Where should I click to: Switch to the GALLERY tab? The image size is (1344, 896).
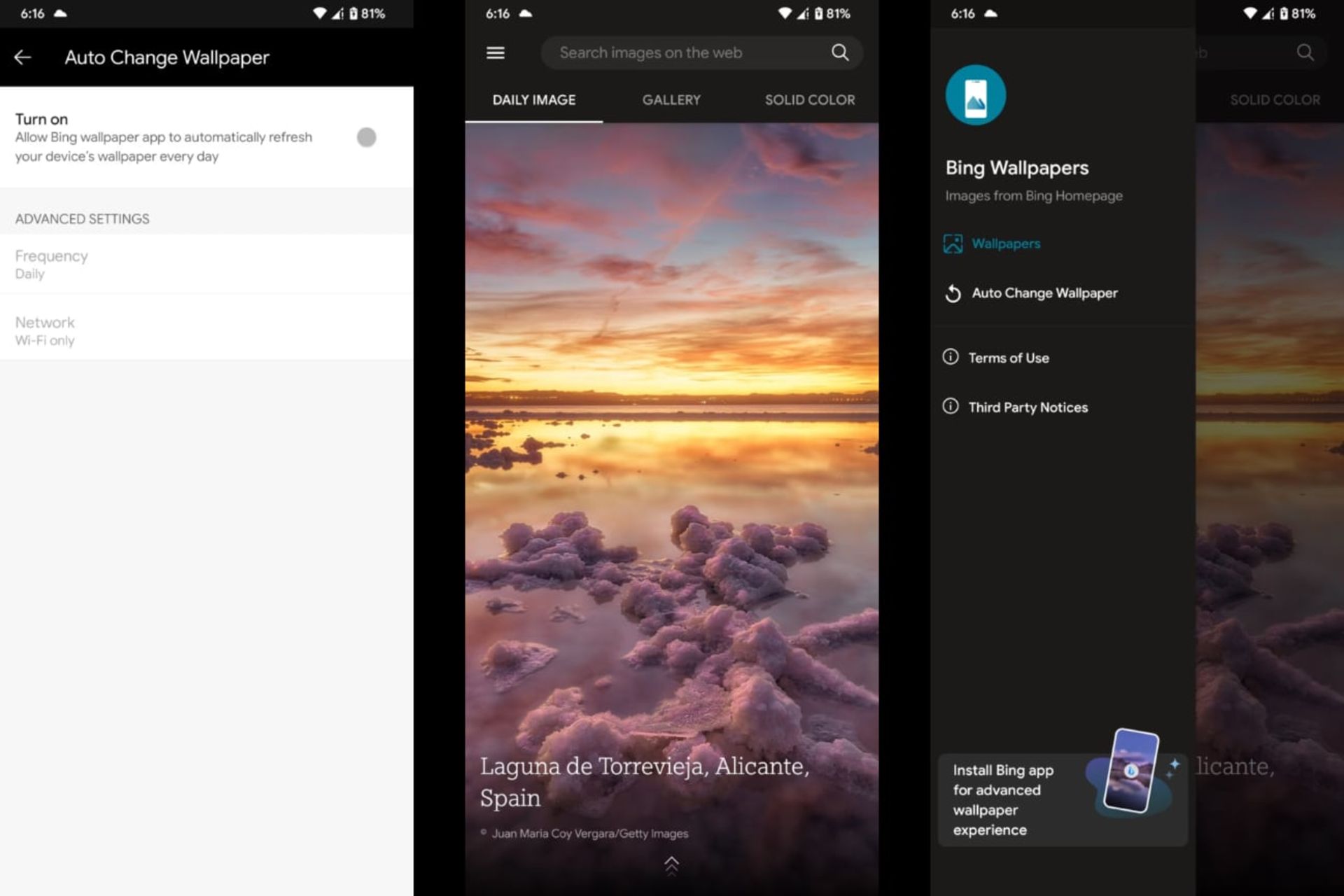click(671, 100)
